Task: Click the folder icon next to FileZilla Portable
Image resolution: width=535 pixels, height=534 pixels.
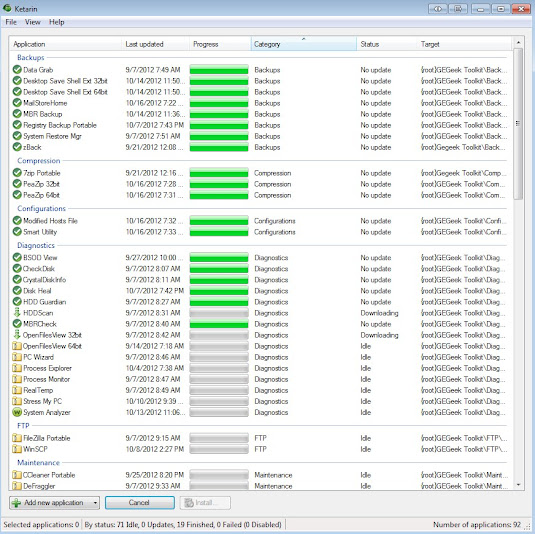Action: pyautogui.click(x=17, y=438)
